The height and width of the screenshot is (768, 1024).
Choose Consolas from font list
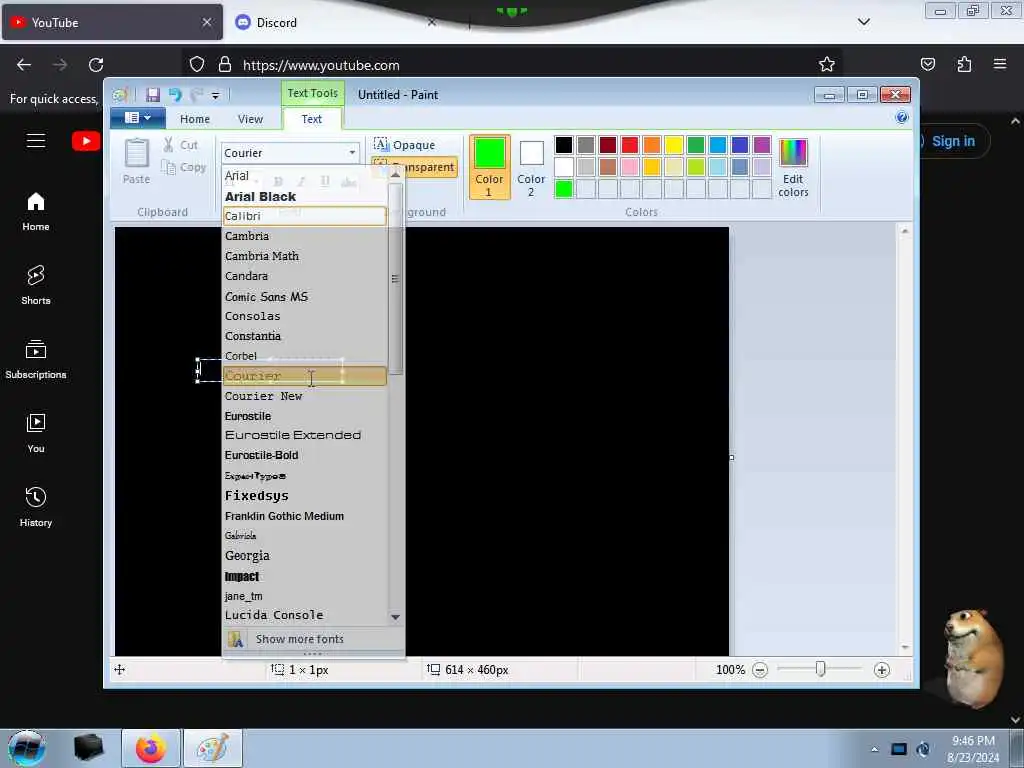pyautogui.click(x=304, y=316)
